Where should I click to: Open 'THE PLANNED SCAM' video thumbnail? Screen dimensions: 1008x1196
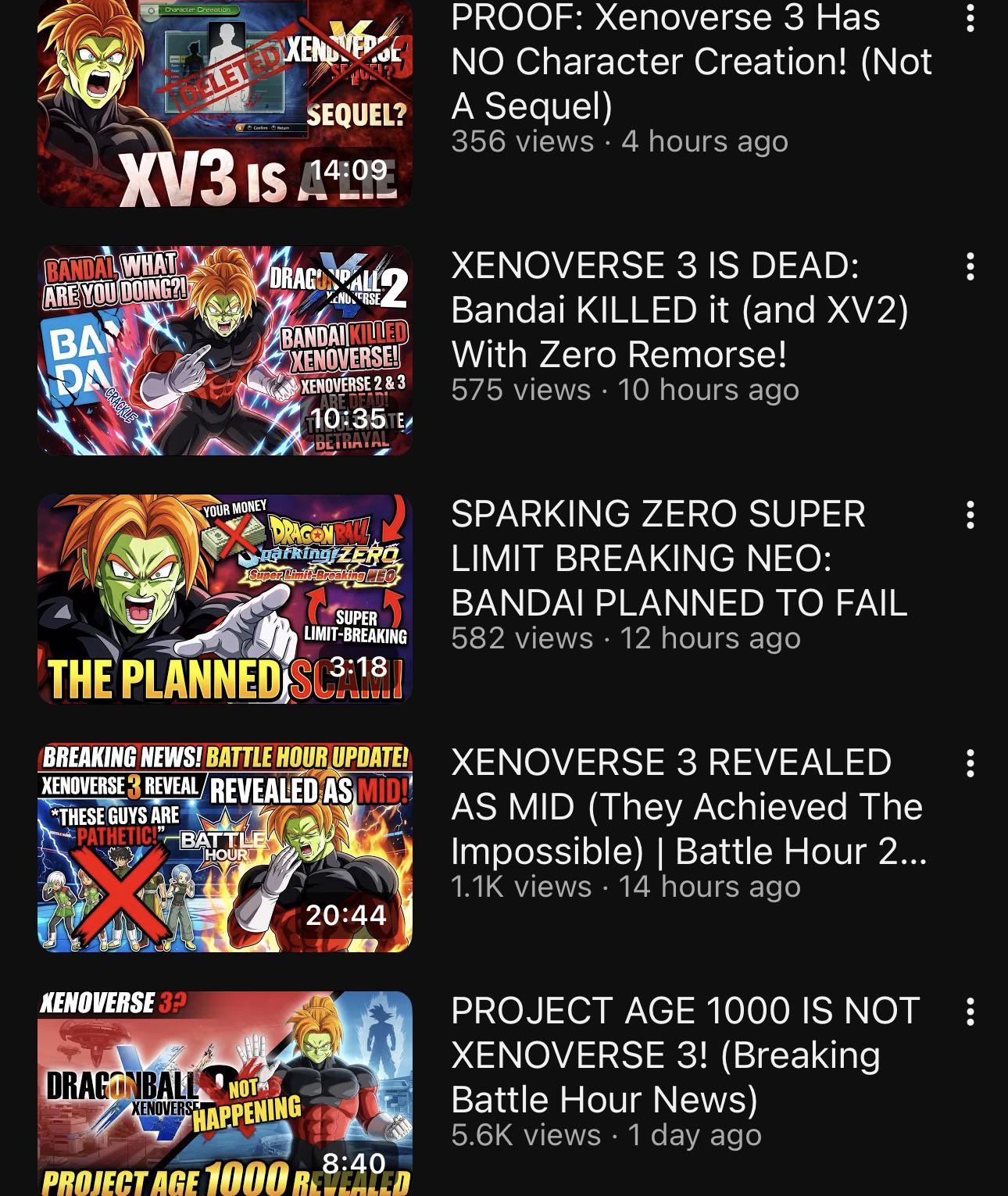coord(224,599)
